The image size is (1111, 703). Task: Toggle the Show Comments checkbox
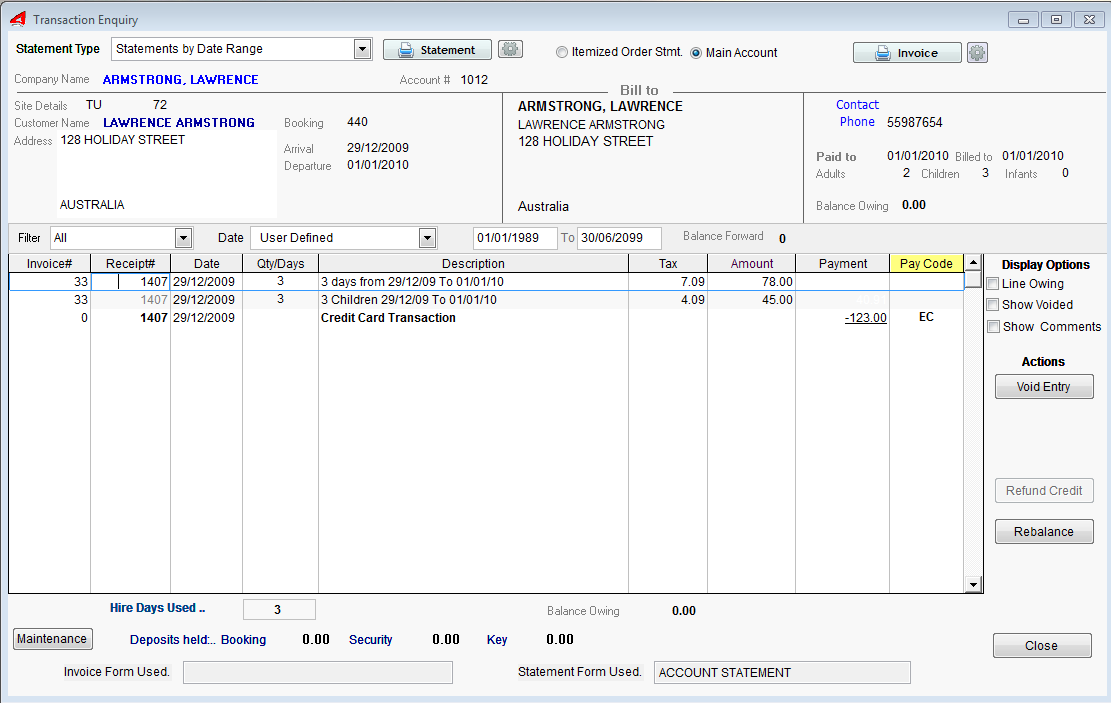[993, 327]
